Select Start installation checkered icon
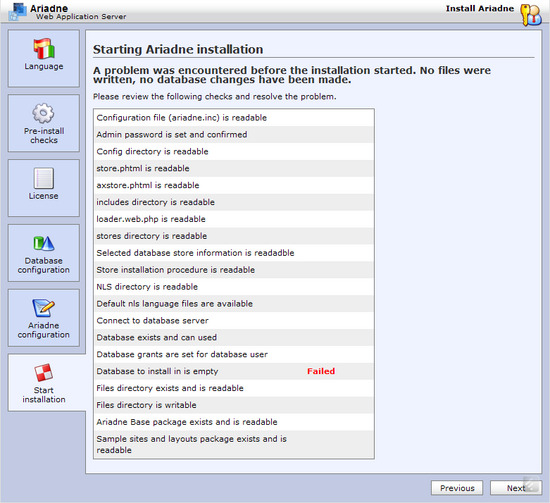Screen dimensions: 550x503 click(44, 373)
